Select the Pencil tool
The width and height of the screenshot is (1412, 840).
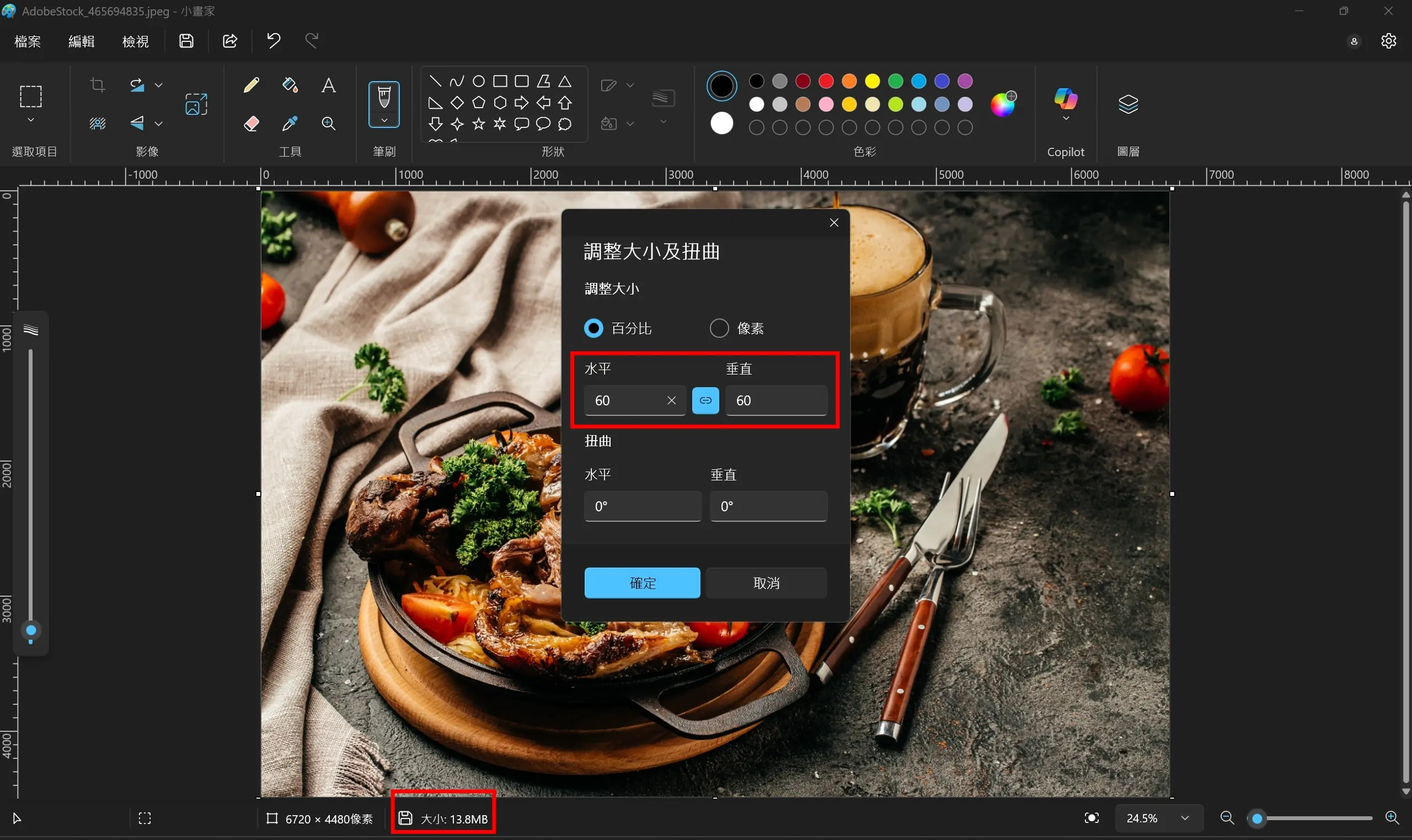tap(252, 85)
